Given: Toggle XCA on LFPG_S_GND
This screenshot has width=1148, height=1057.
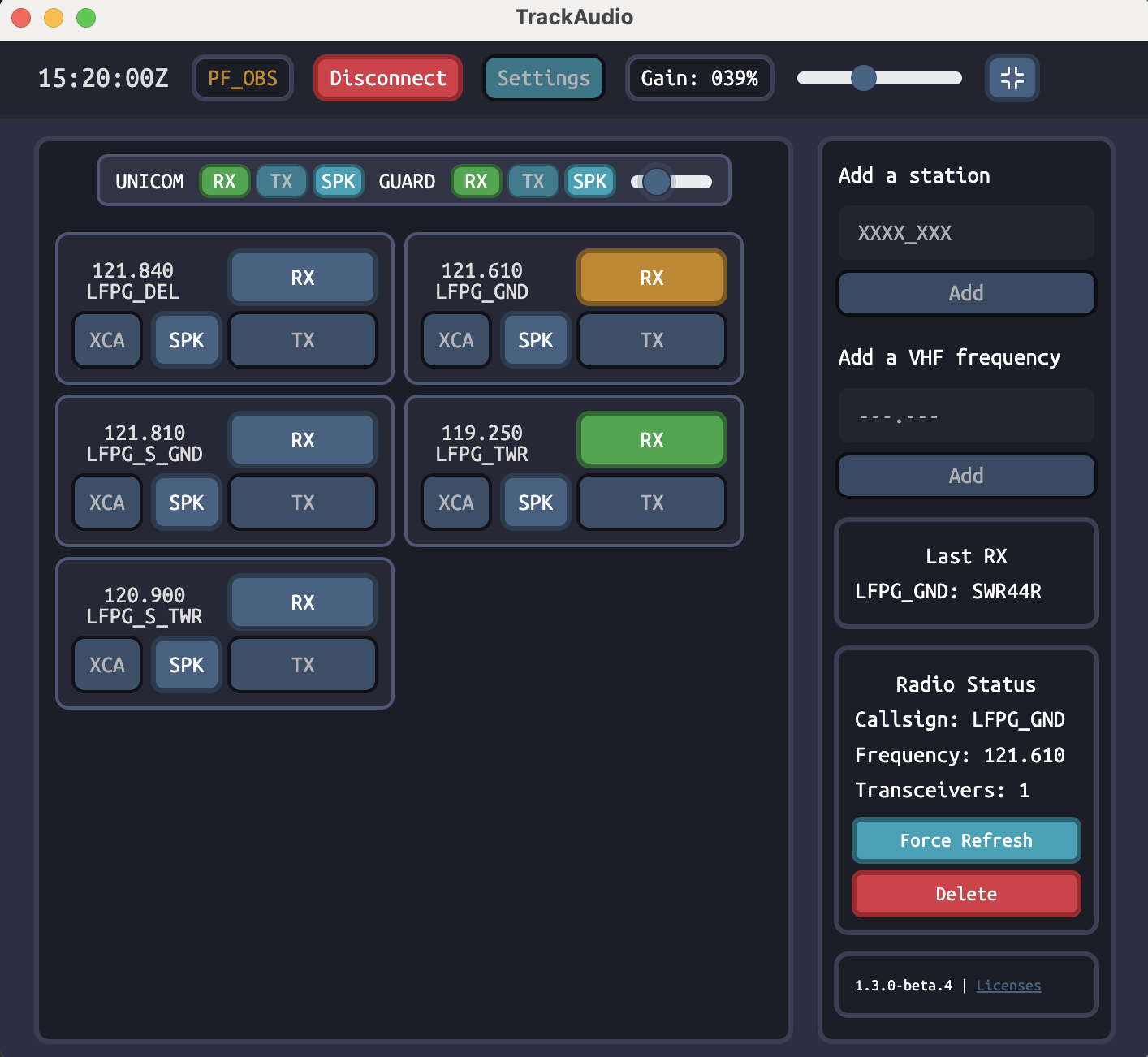Looking at the screenshot, I should pos(107,503).
